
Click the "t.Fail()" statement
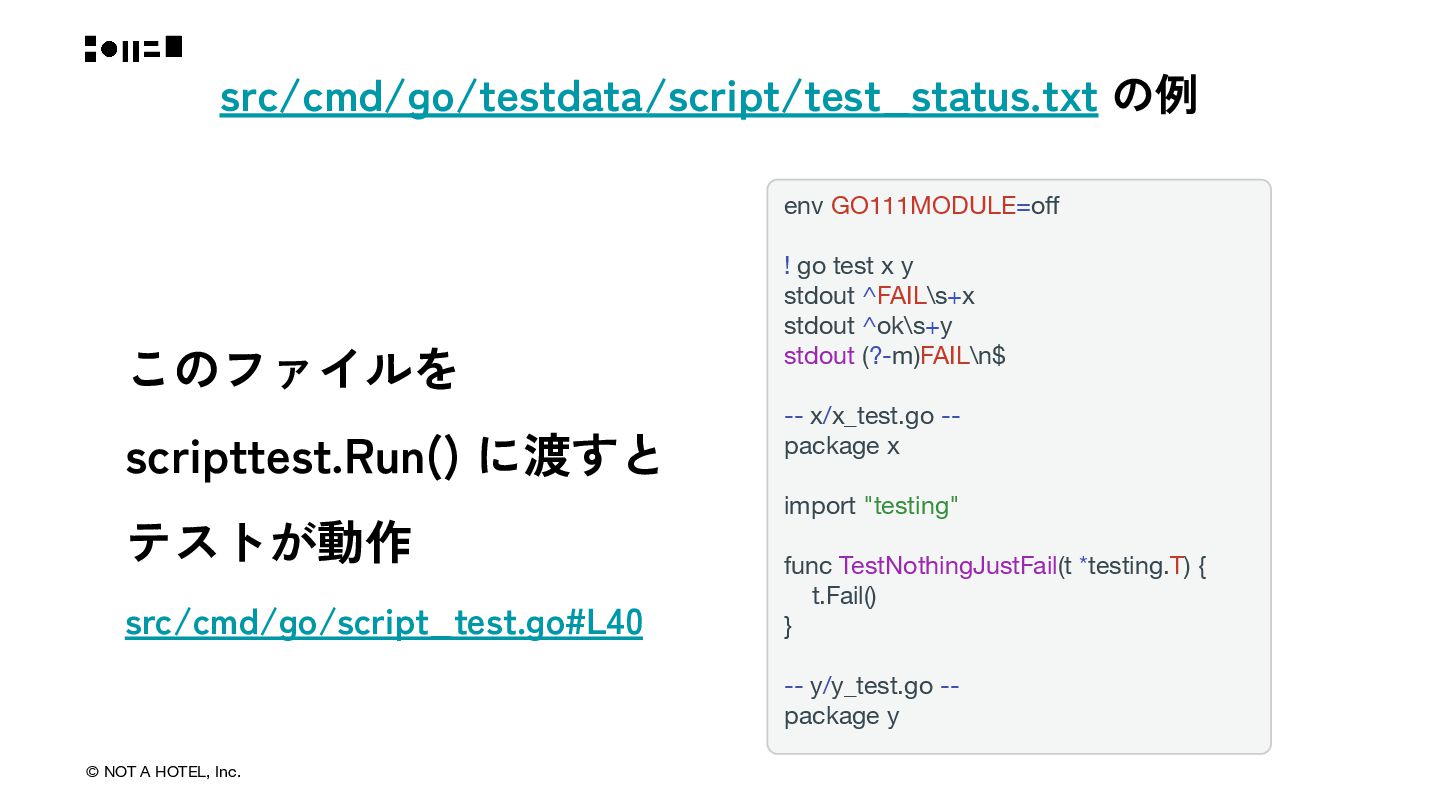click(843, 596)
